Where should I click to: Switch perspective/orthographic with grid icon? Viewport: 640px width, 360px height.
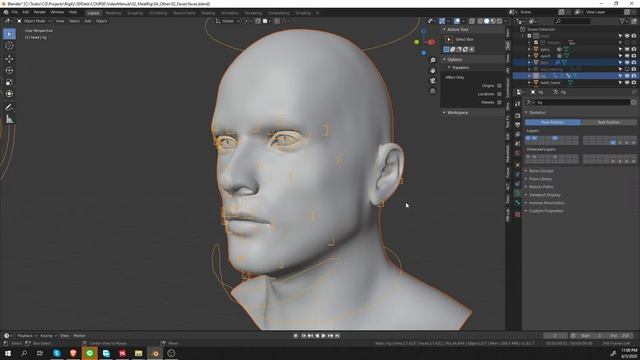tap(433, 91)
